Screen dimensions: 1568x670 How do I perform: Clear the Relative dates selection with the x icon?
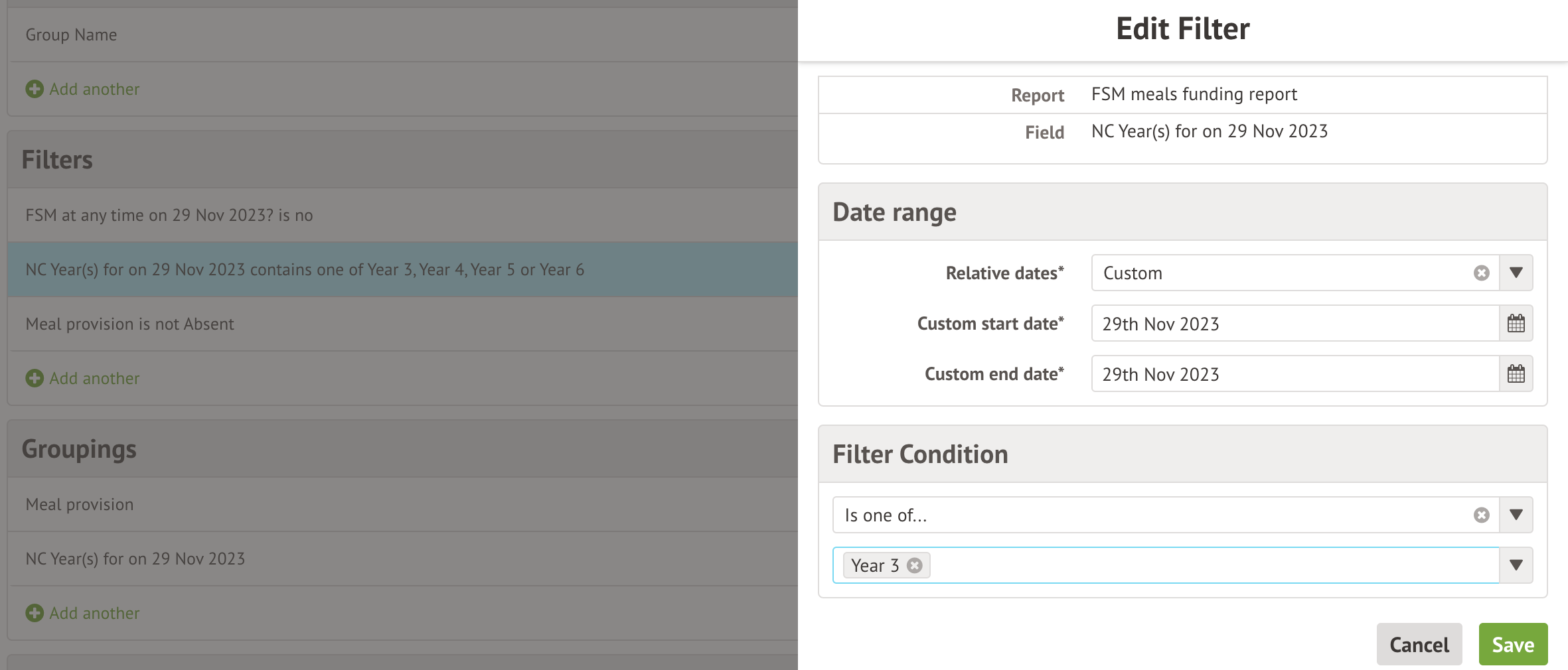click(1480, 272)
